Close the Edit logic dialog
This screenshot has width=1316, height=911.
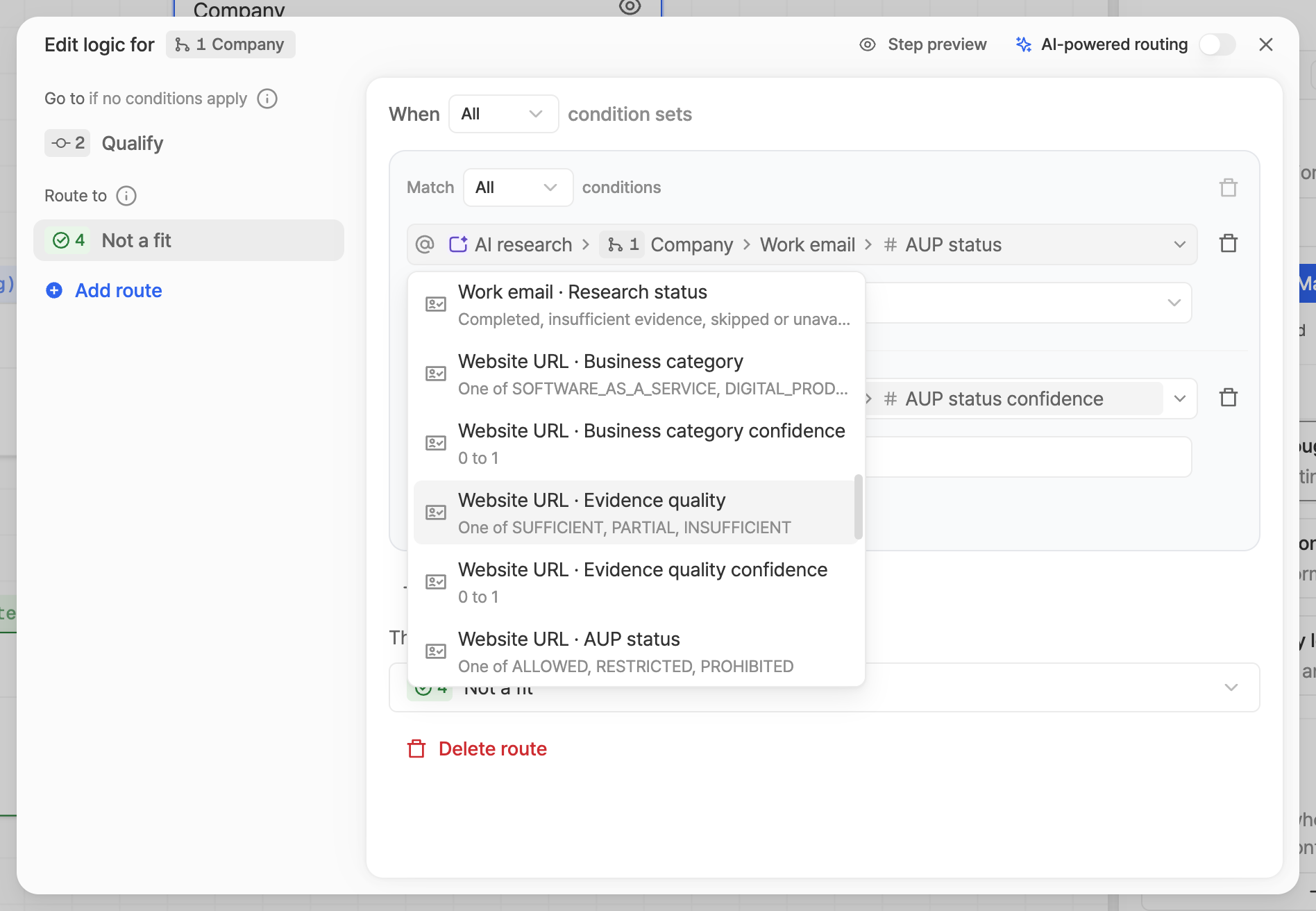click(x=1266, y=44)
